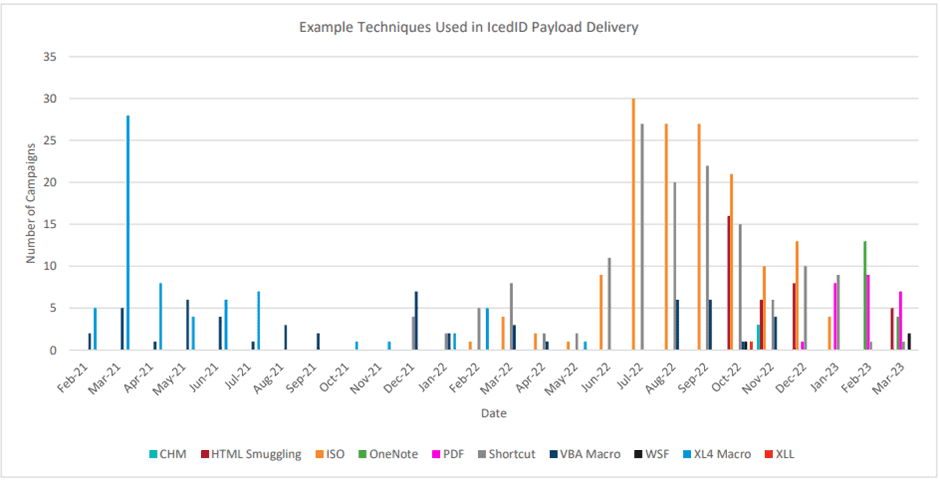Click the Nov-22 teal CHM bar
Viewport: 940px width, 481px height.
point(758,338)
